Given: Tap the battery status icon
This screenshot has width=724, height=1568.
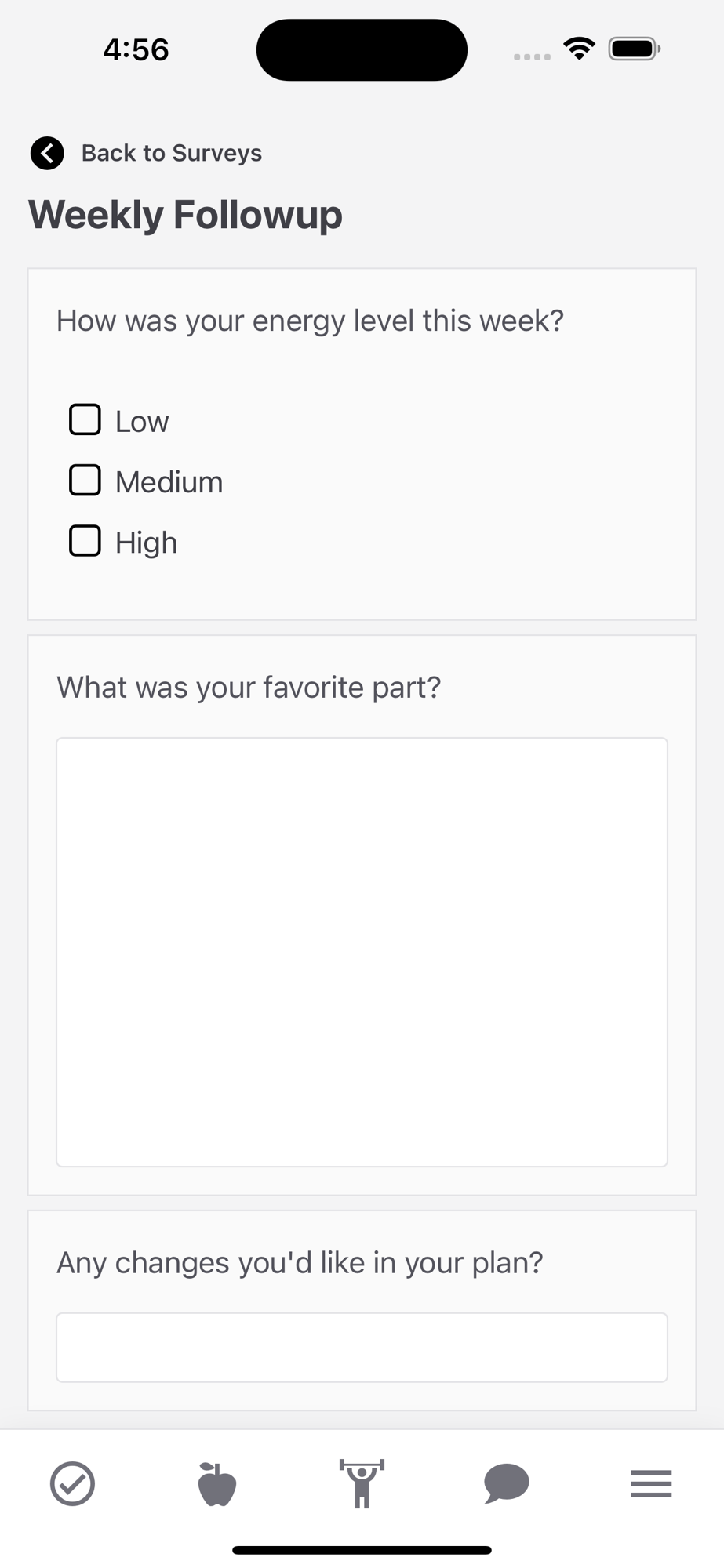Looking at the screenshot, I should coord(635,49).
